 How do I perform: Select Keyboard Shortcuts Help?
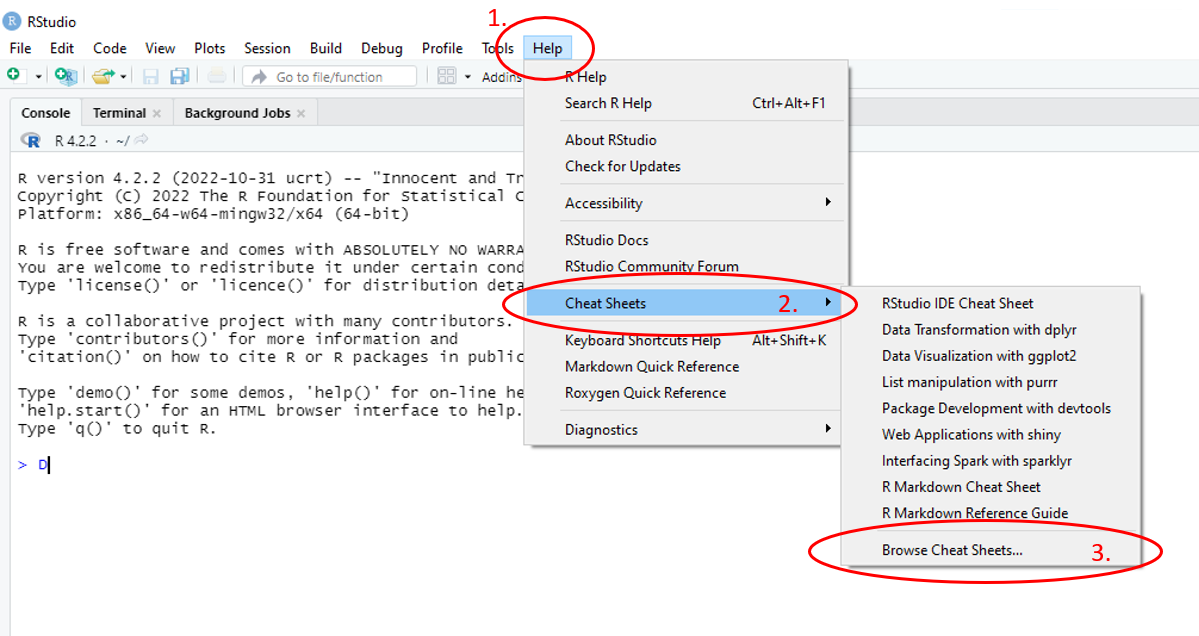(x=686, y=340)
